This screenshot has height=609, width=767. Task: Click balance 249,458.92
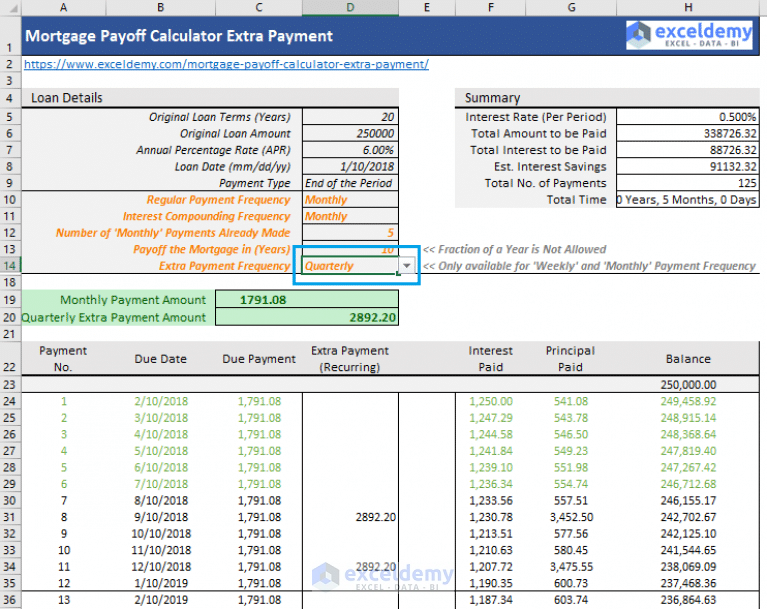click(x=688, y=402)
